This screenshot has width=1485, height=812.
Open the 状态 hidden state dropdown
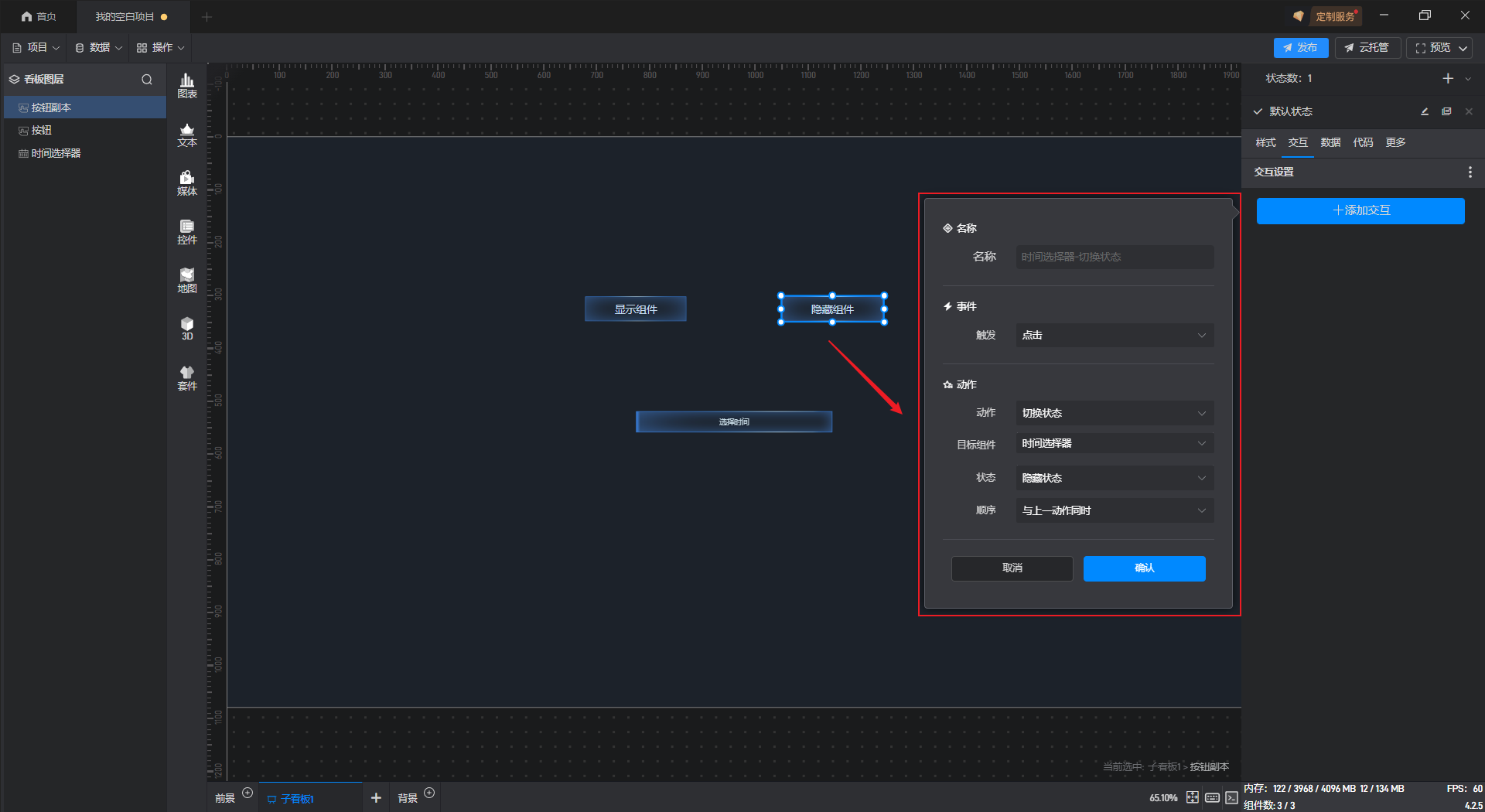point(1114,478)
